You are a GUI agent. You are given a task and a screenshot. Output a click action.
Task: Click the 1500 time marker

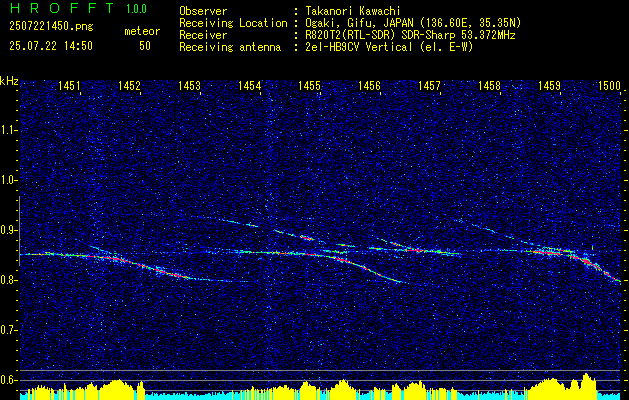pyautogui.click(x=609, y=85)
